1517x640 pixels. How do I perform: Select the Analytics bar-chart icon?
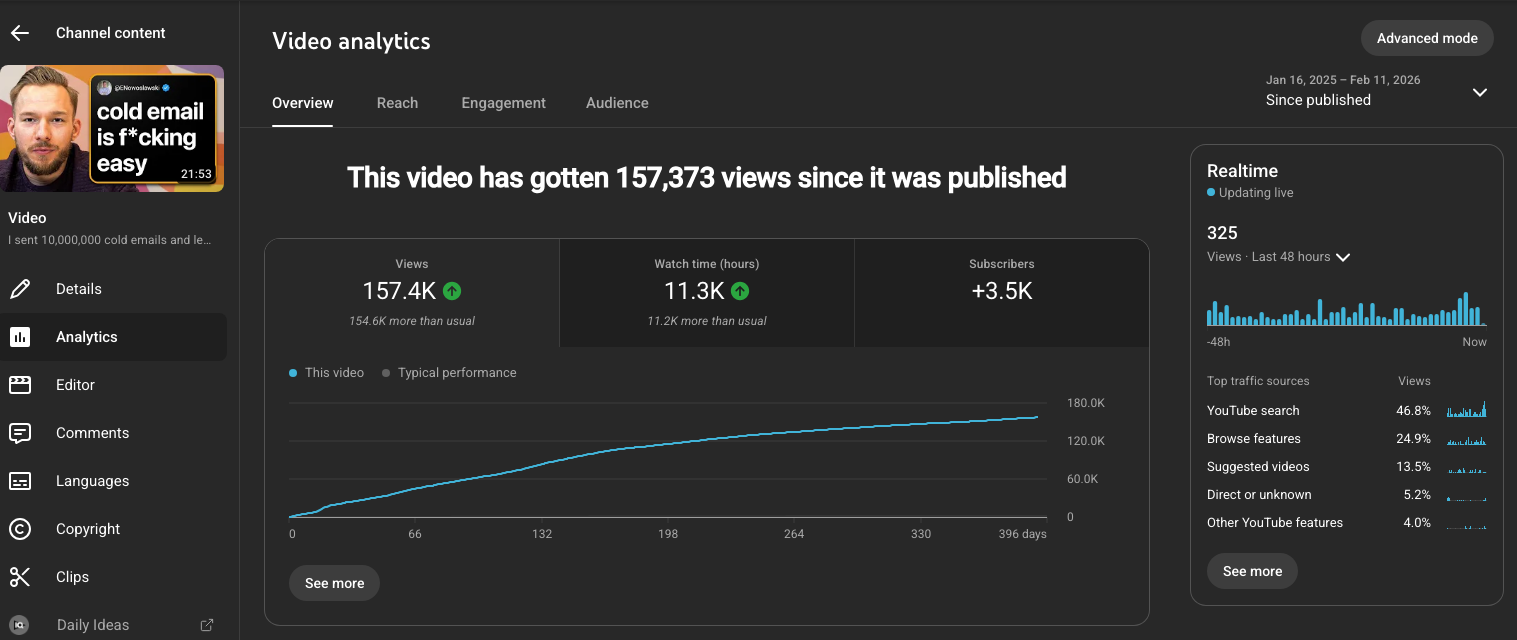pos(21,336)
